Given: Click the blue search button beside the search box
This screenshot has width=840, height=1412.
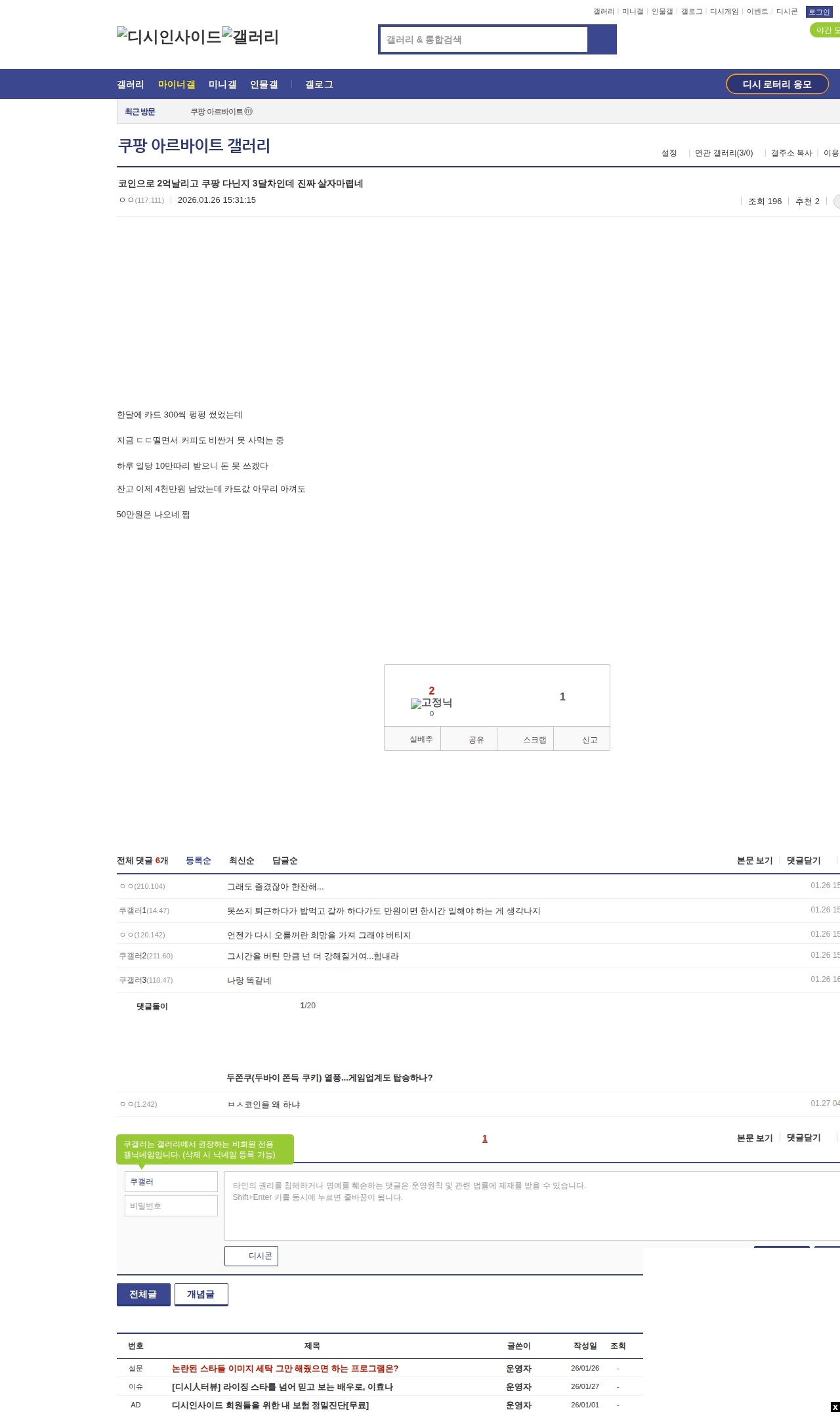Looking at the screenshot, I should coord(602,39).
